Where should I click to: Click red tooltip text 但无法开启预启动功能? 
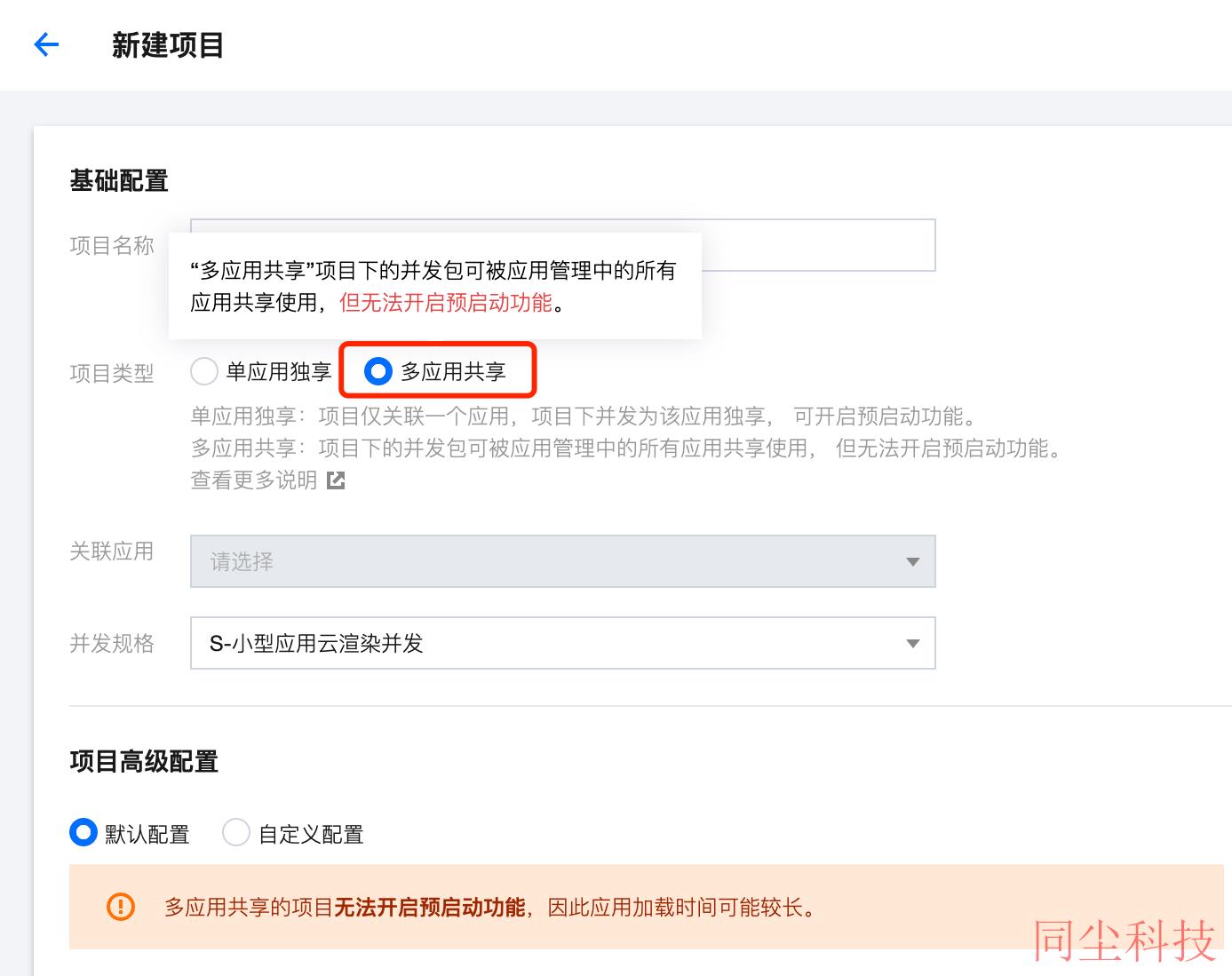(446, 303)
